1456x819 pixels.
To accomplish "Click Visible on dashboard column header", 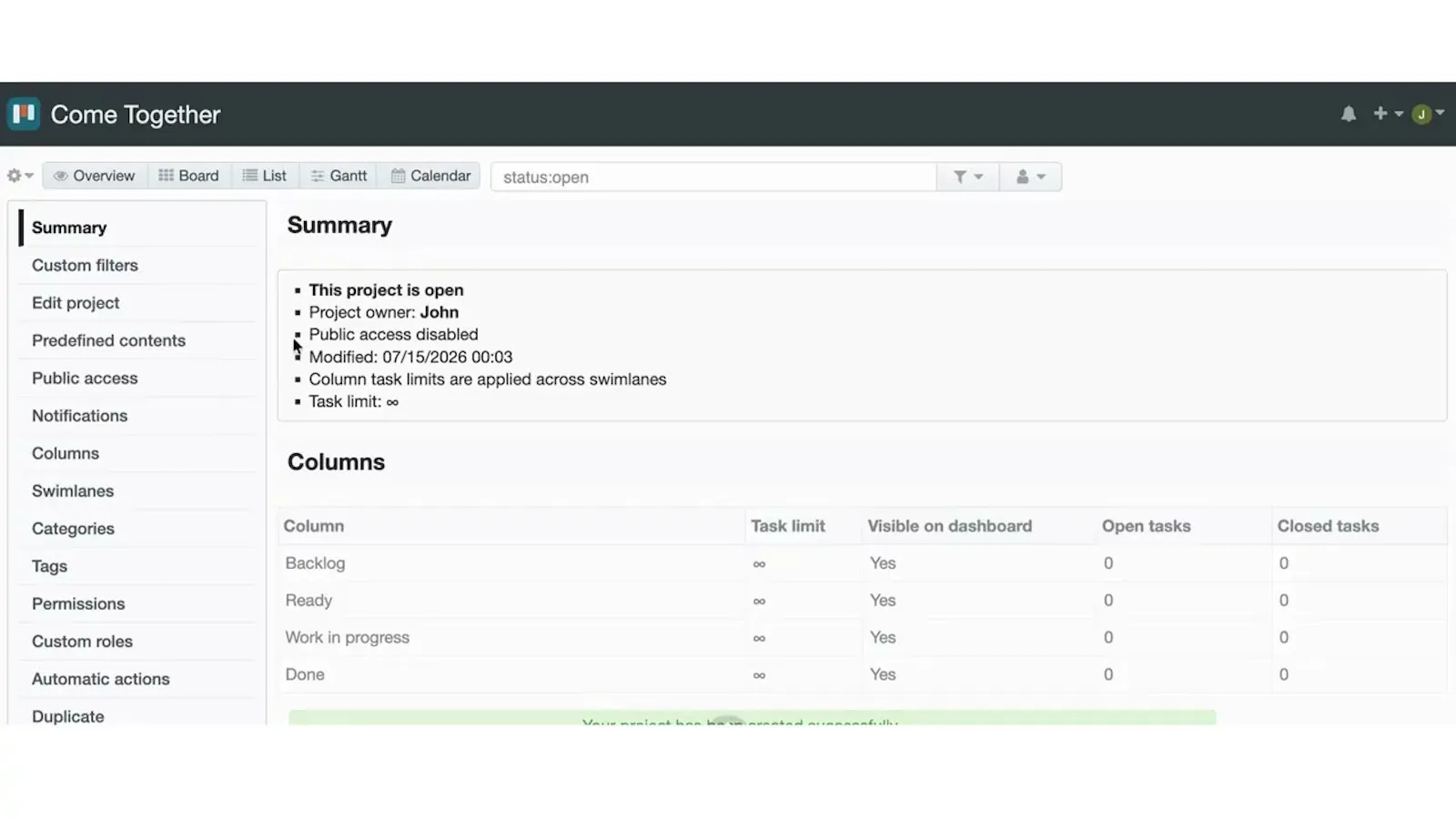I will [x=949, y=526].
